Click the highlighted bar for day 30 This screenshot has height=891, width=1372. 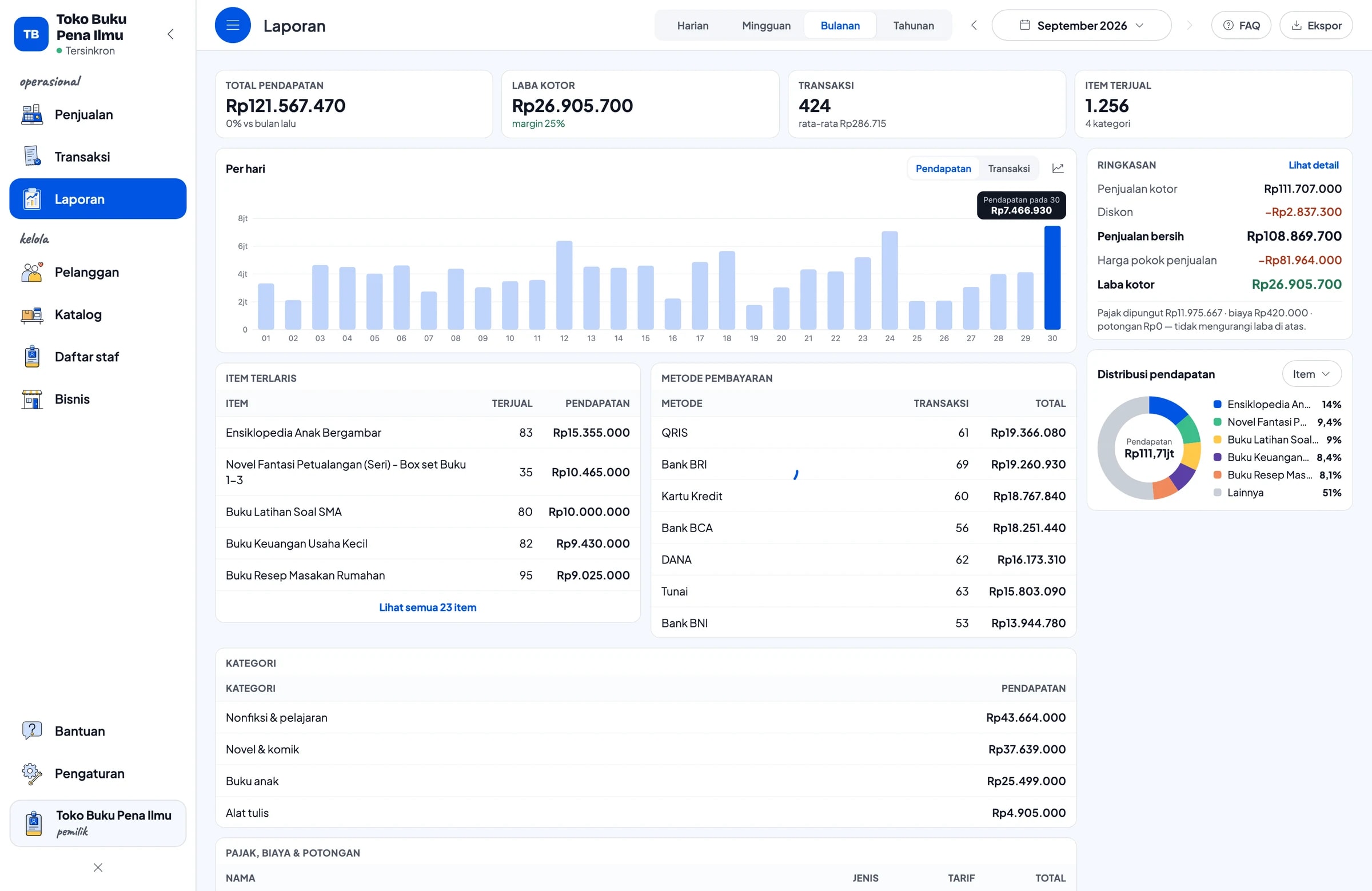tap(1052, 277)
